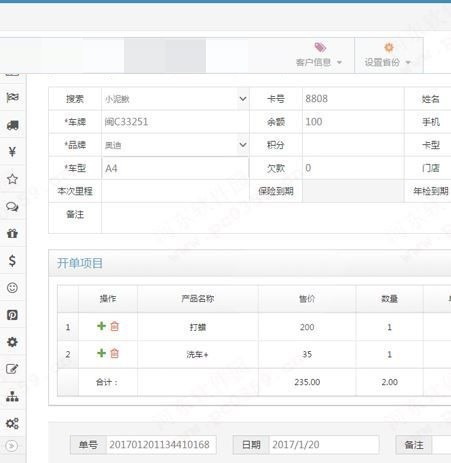451x463 pixels.
Task: Click the pink tag 客户信息 icon
Action: 320,47
